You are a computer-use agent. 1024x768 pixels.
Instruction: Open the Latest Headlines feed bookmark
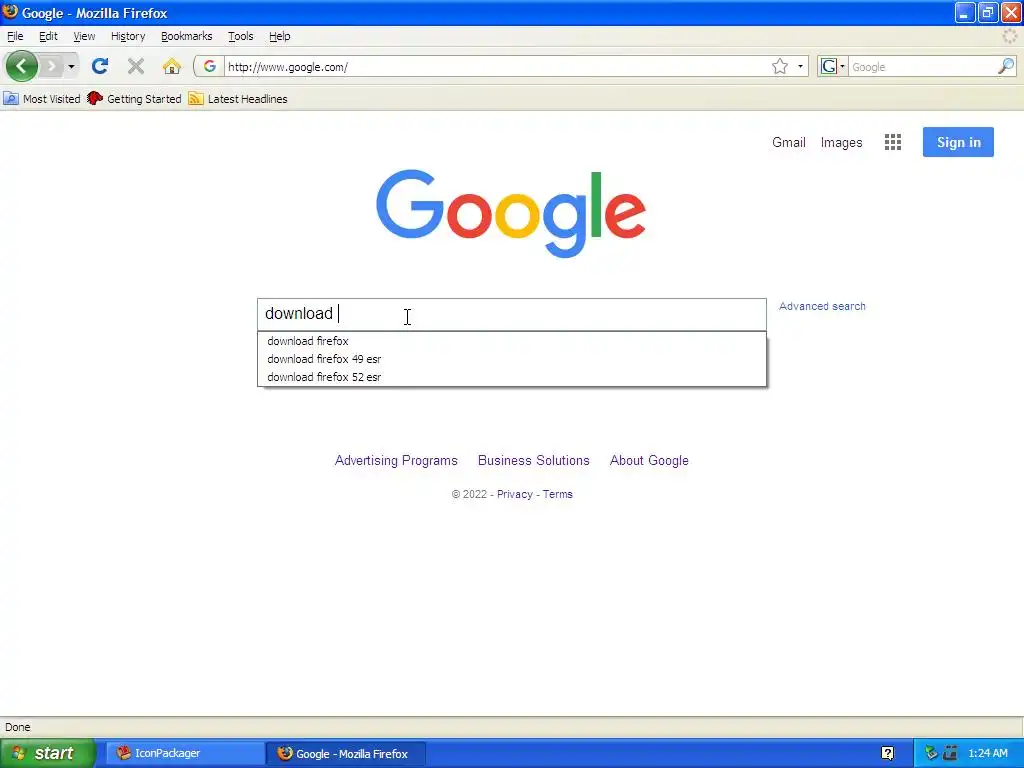coord(238,99)
